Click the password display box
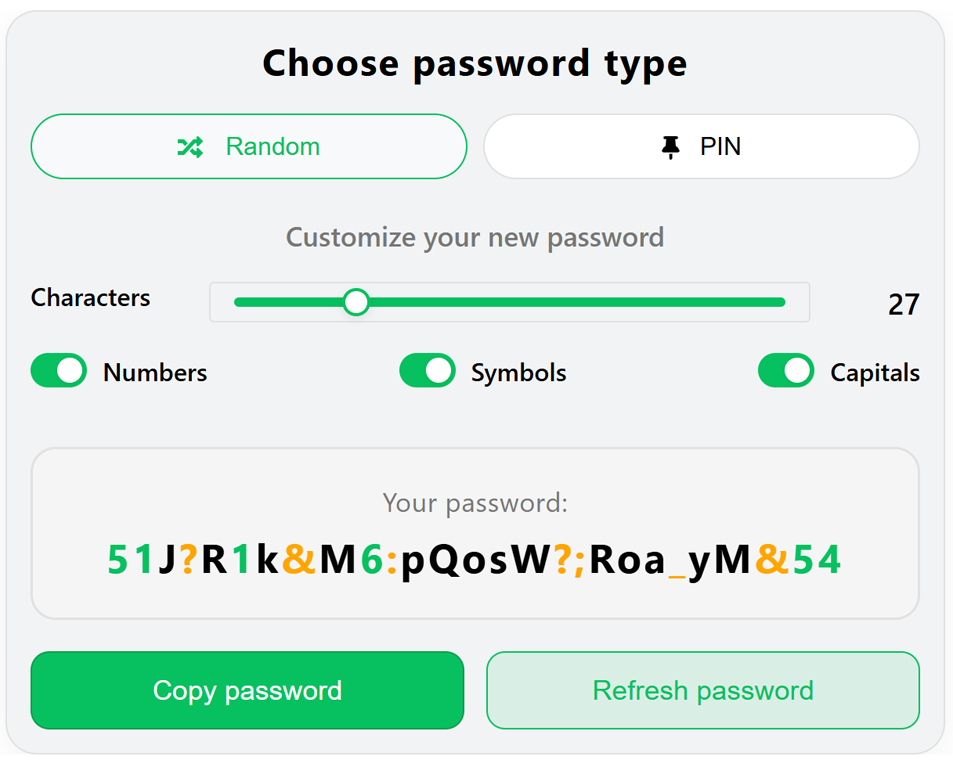 [475, 533]
